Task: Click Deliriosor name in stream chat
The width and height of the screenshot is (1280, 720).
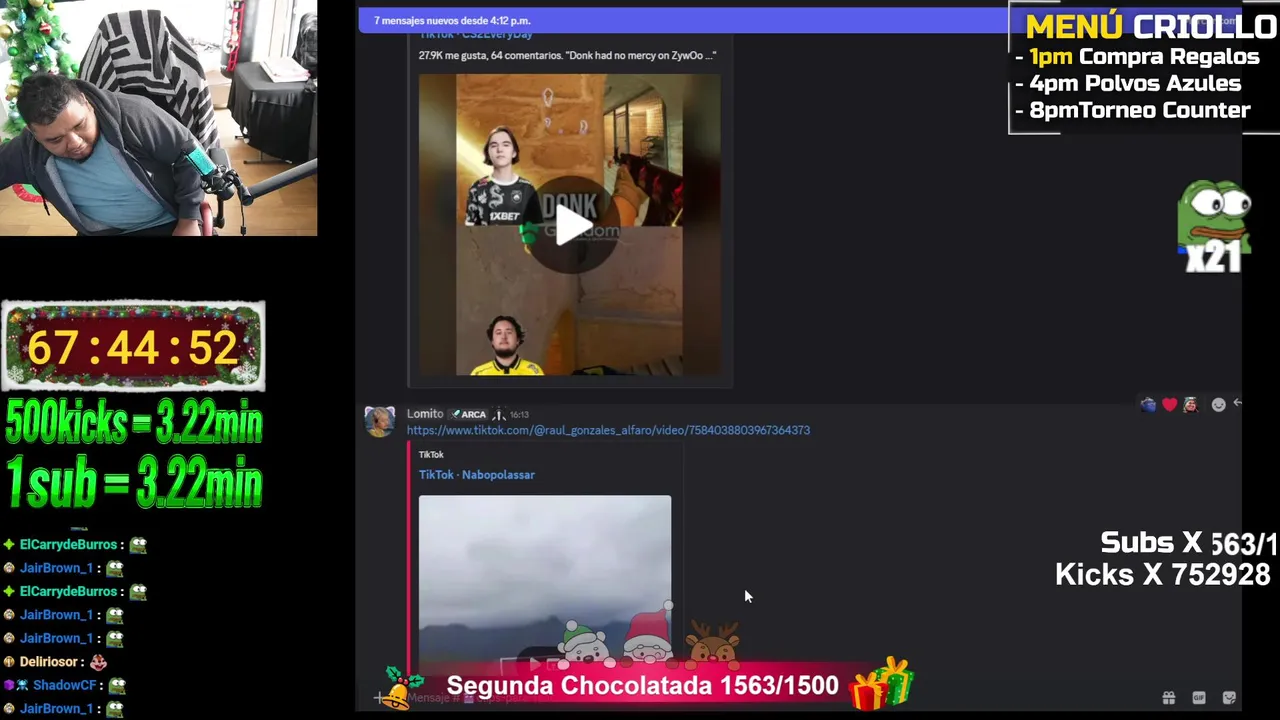Action: click(49, 662)
